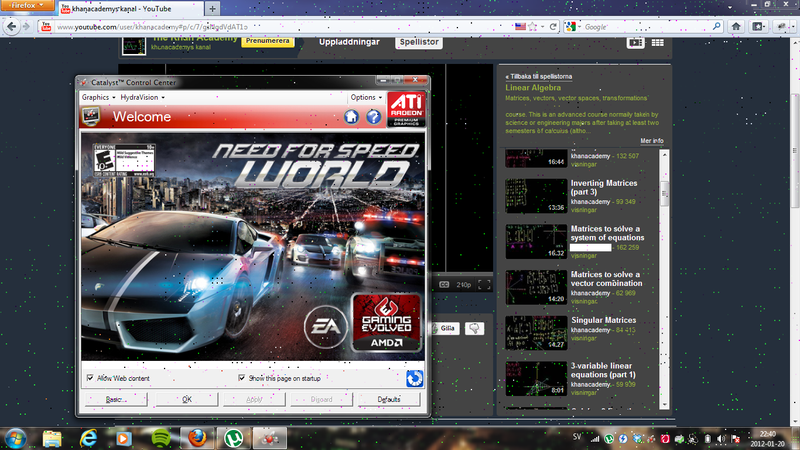Click the Mer info link

tap(652, 141)
